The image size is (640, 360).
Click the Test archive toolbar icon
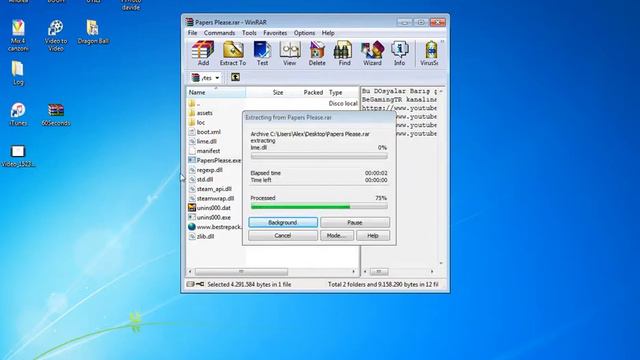(262, 53)
